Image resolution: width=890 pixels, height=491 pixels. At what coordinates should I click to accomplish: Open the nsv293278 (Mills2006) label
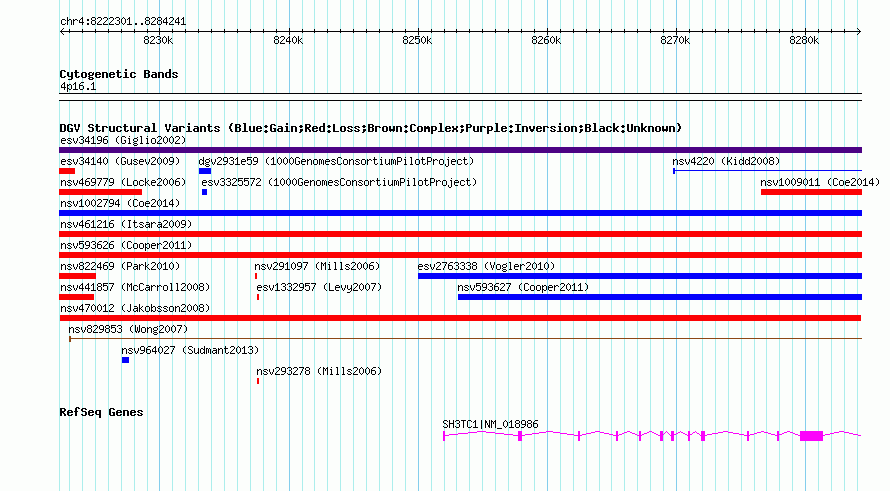coord(319,371)
